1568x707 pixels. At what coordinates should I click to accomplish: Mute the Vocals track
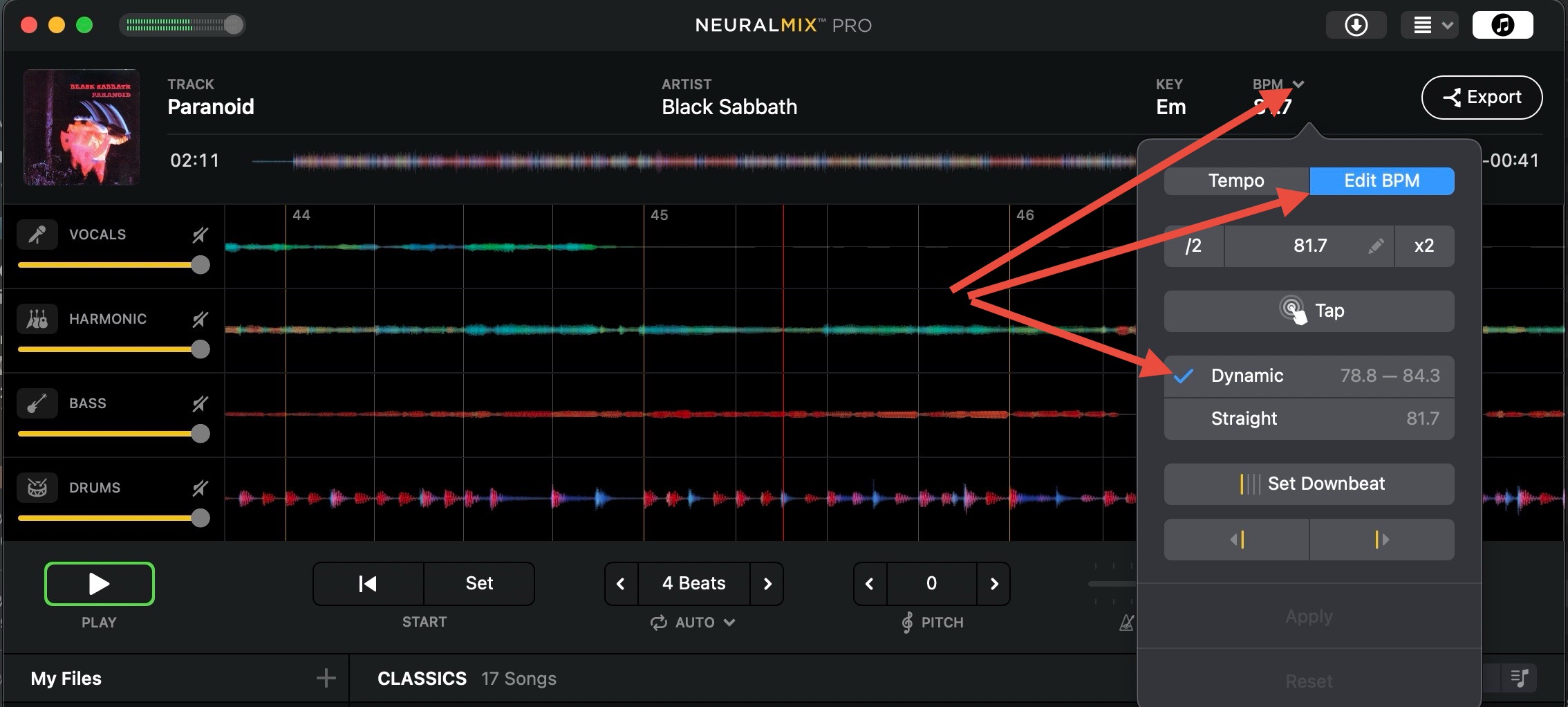200,235
